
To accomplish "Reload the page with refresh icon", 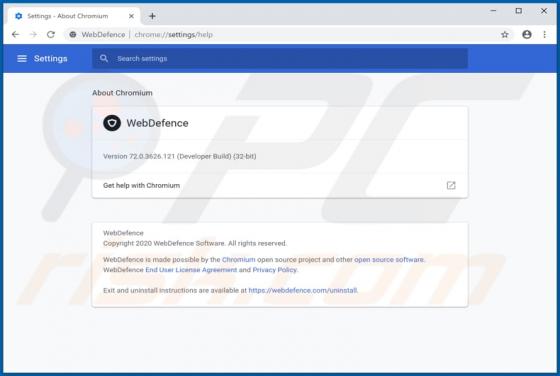I will 51,35.
